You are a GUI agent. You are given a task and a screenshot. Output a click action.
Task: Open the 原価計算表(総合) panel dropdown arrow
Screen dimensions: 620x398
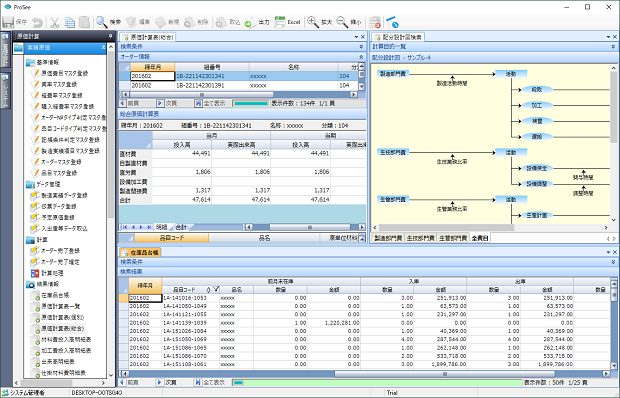[x=356, y=37]
